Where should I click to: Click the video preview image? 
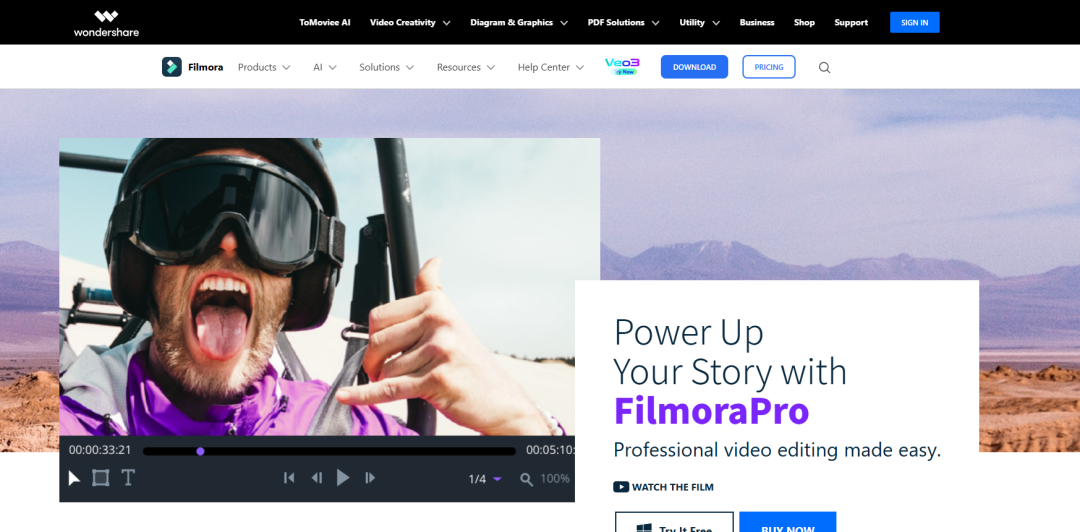tap(329, 287)
